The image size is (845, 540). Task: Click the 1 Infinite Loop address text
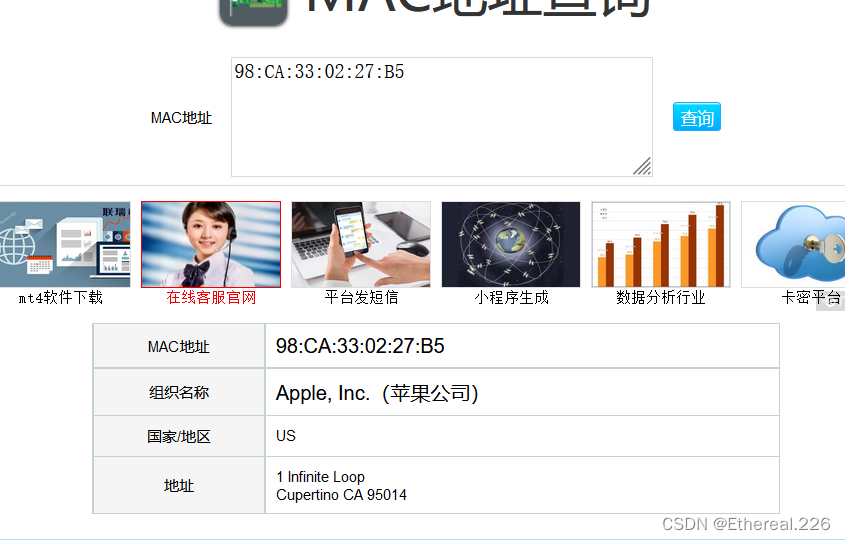pos(321,477)
